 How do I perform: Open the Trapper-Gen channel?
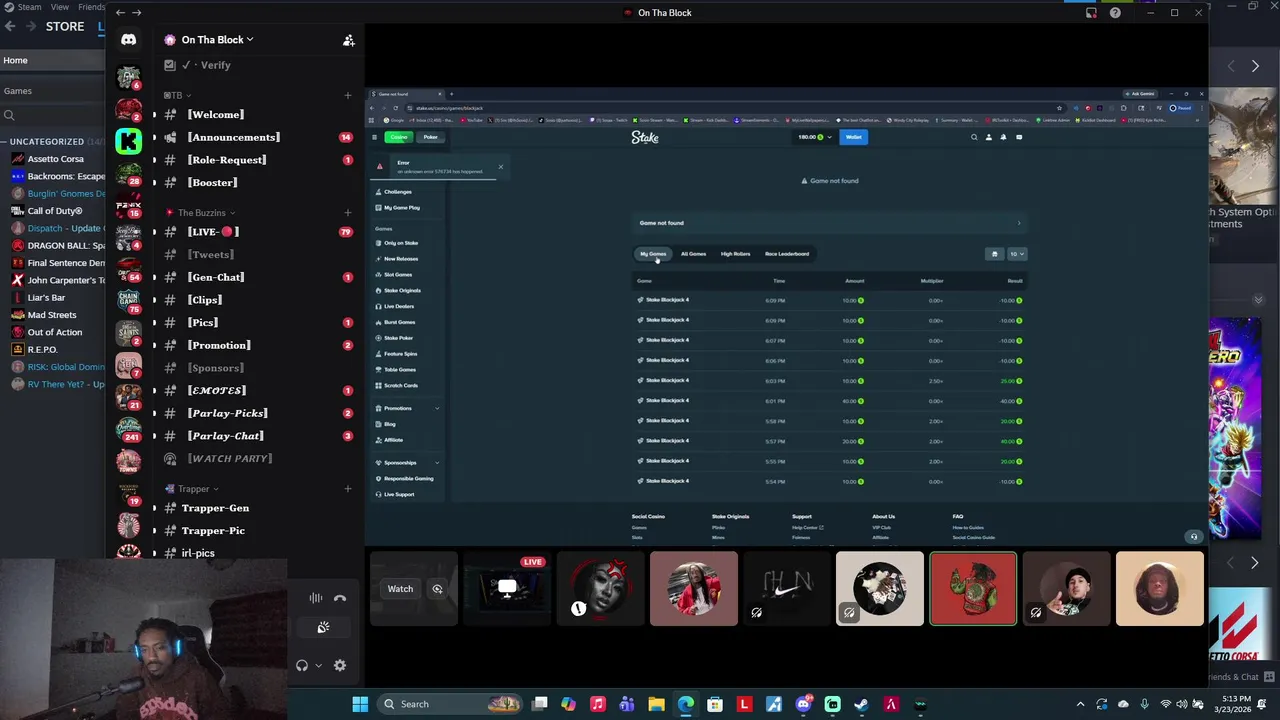215,508
